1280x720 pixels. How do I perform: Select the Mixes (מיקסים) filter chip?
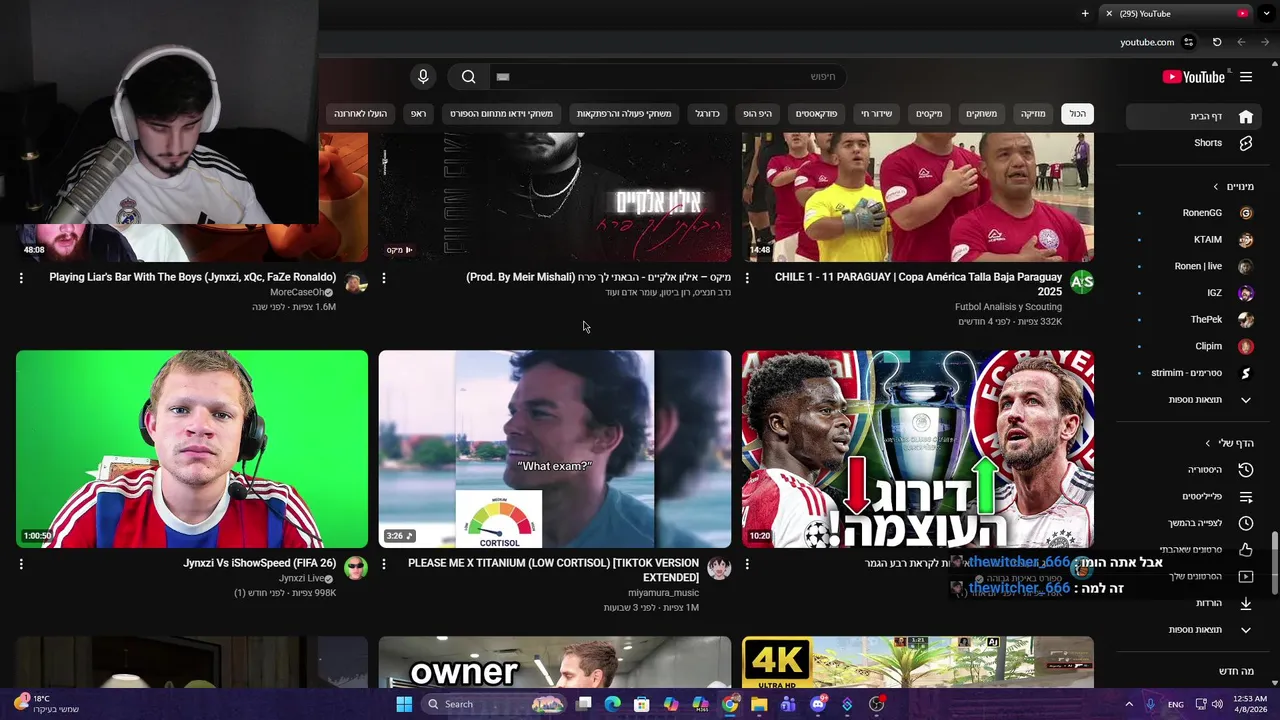pos(929,114)
